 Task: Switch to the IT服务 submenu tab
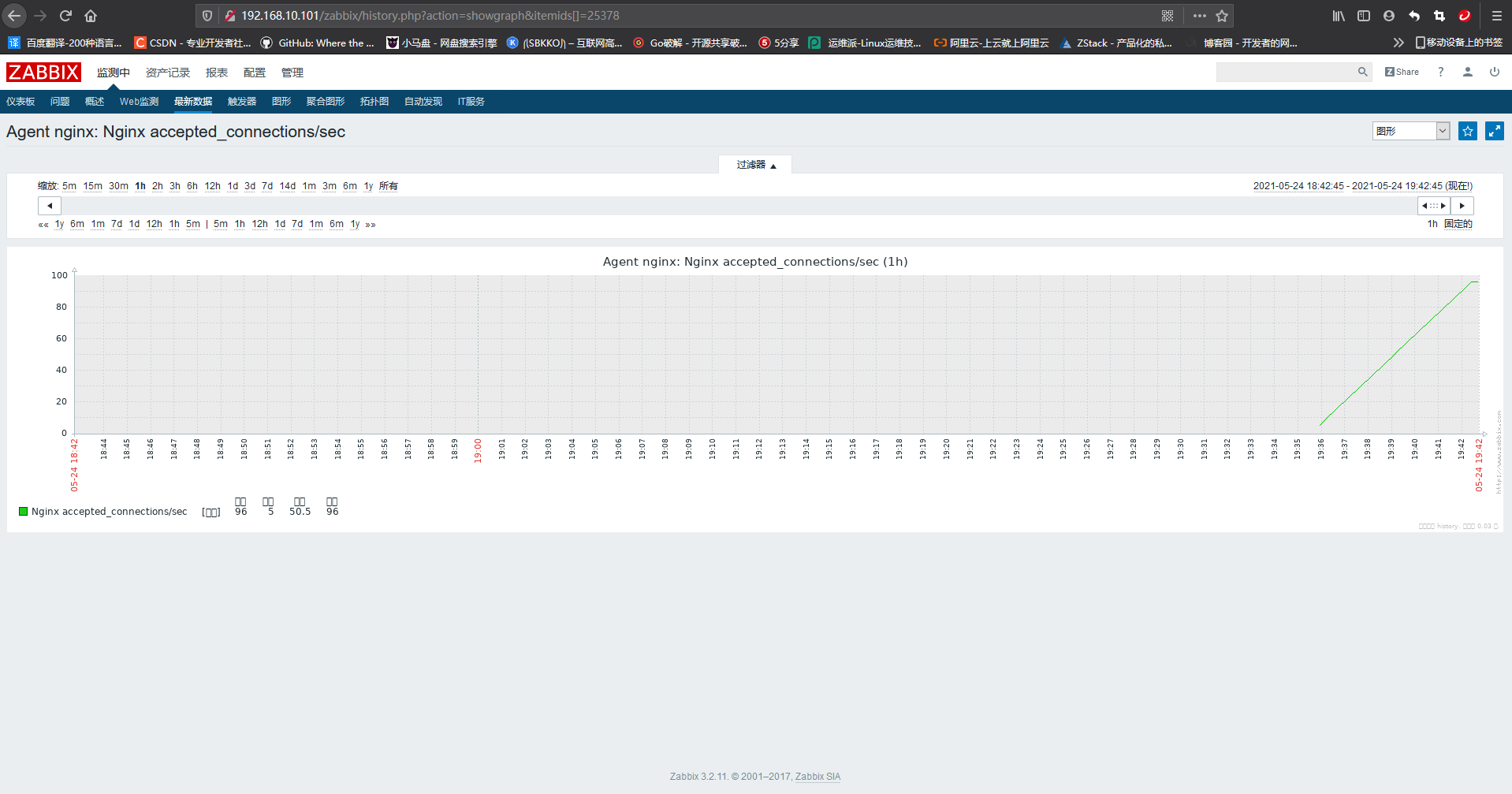point(471,102)
